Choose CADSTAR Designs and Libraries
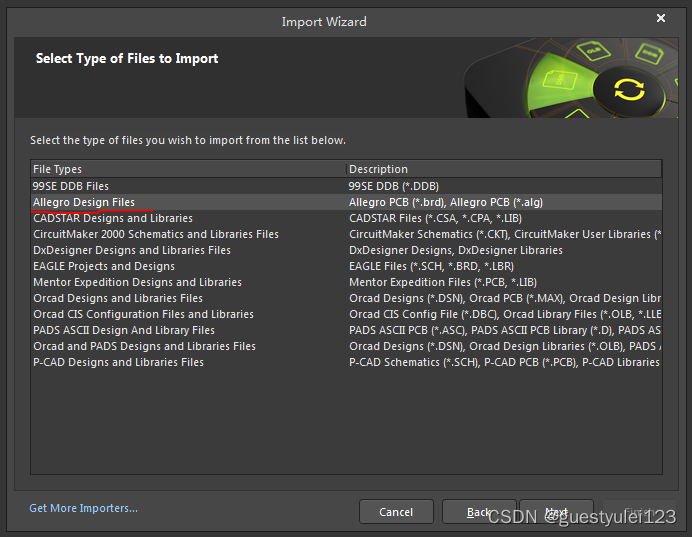 click(x=113, y=218)
